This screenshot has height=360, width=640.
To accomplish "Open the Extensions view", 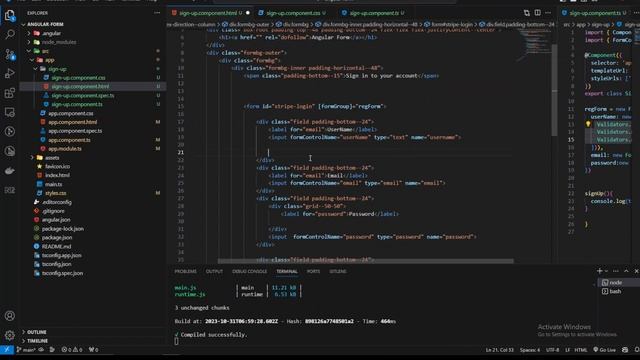I will click(10, 93).
